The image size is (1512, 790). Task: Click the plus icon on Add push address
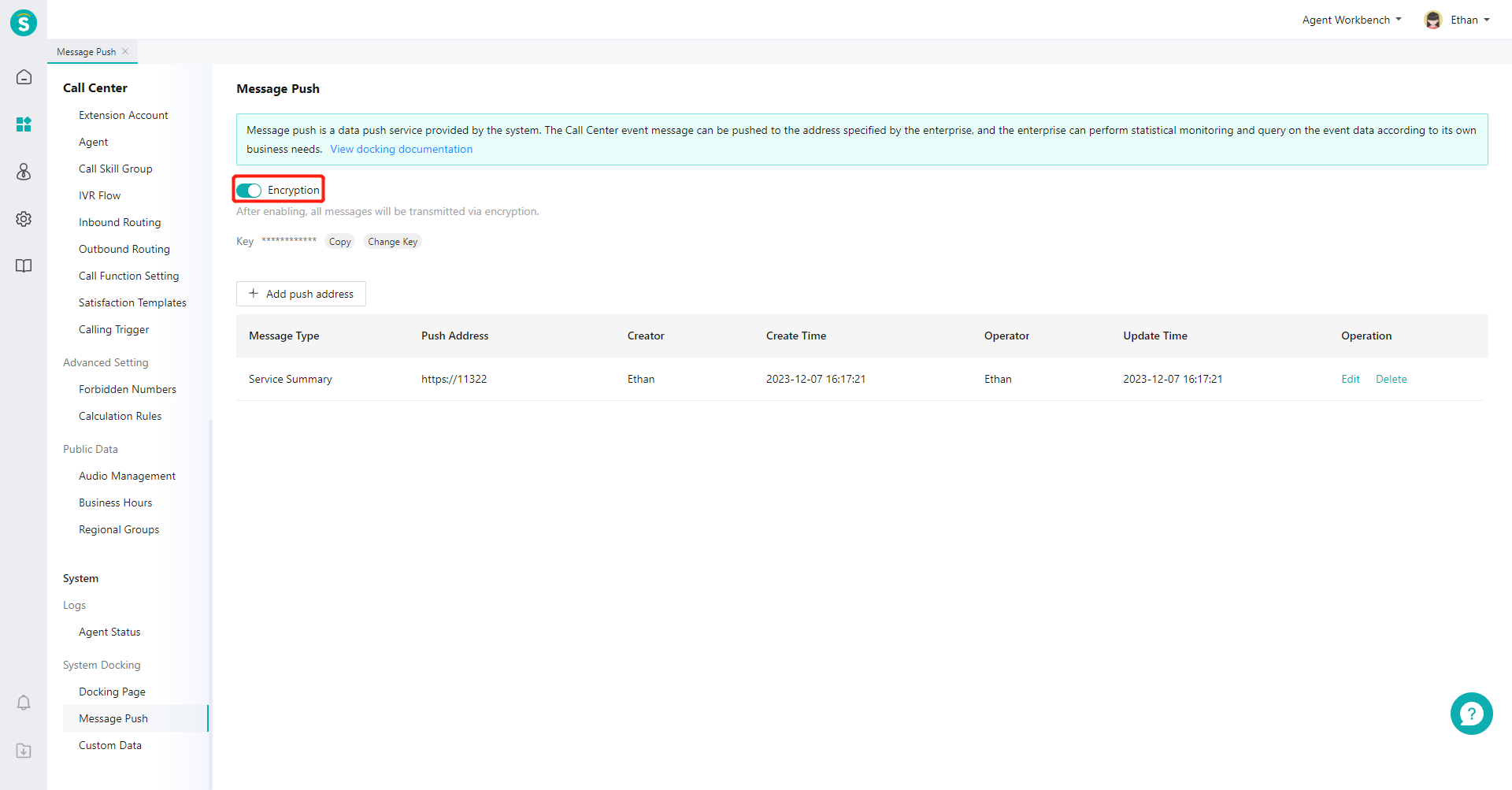254,293
